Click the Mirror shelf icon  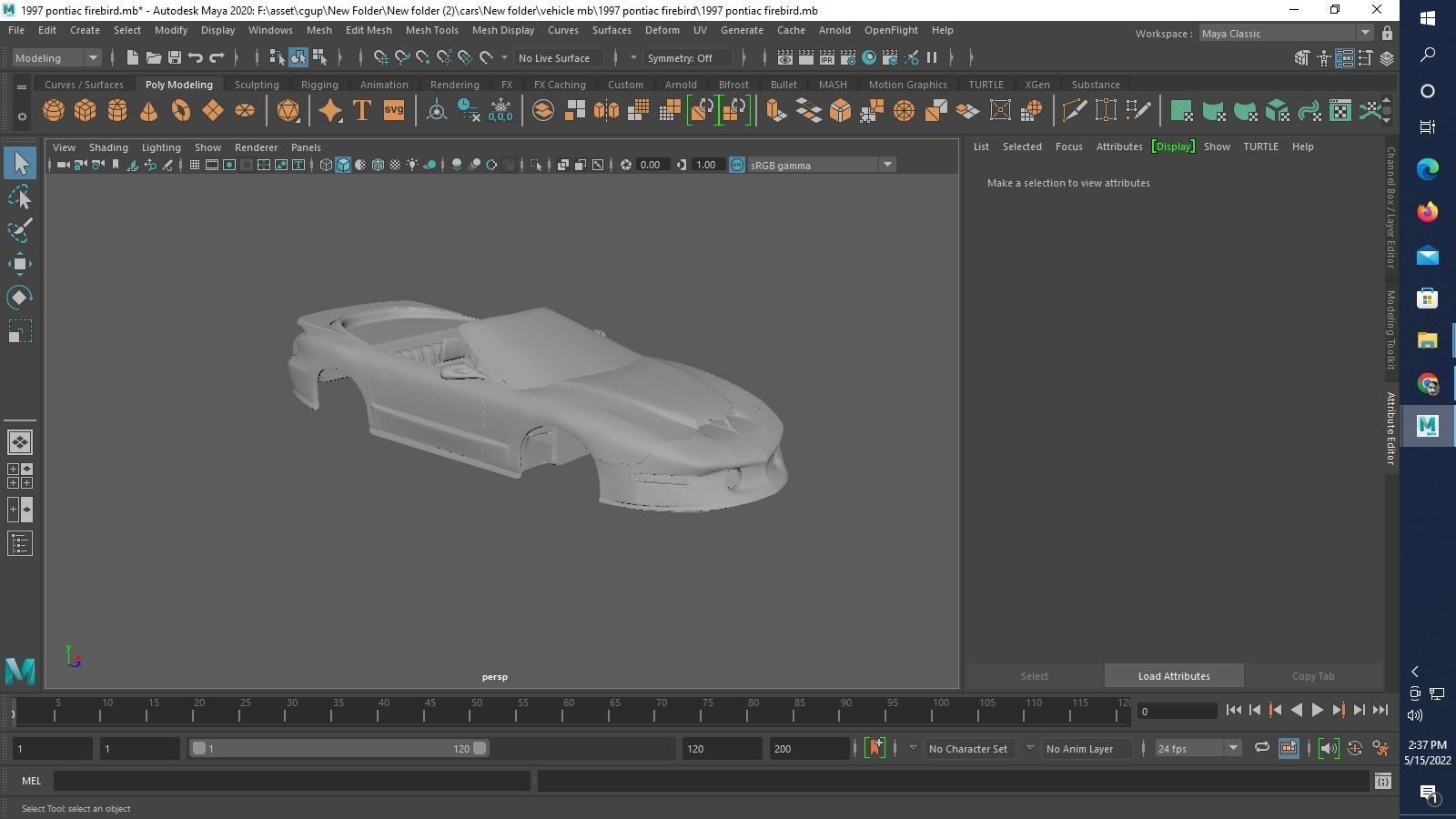pos(606,111)
